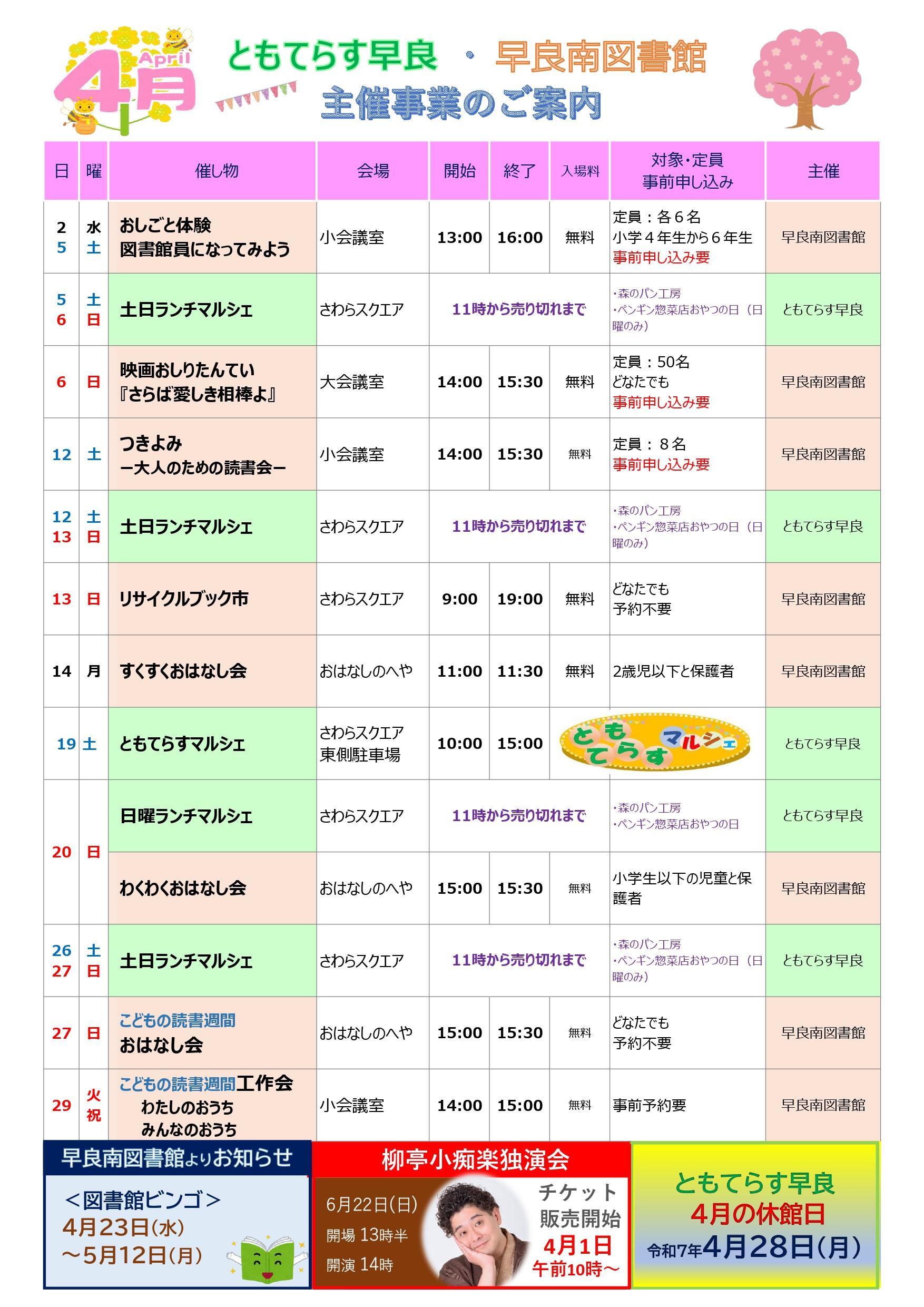The width and height of the screenshot is (924, 1307).
Task: Click 11時から売り切れまで in the 5–6日 row
Action: point(519,309)
